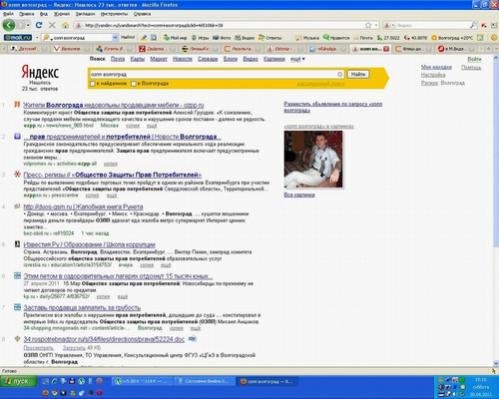Viewport: 499px width, 399px height.
Task: Open the Файл menu
Action: click(x=8, y=14)
